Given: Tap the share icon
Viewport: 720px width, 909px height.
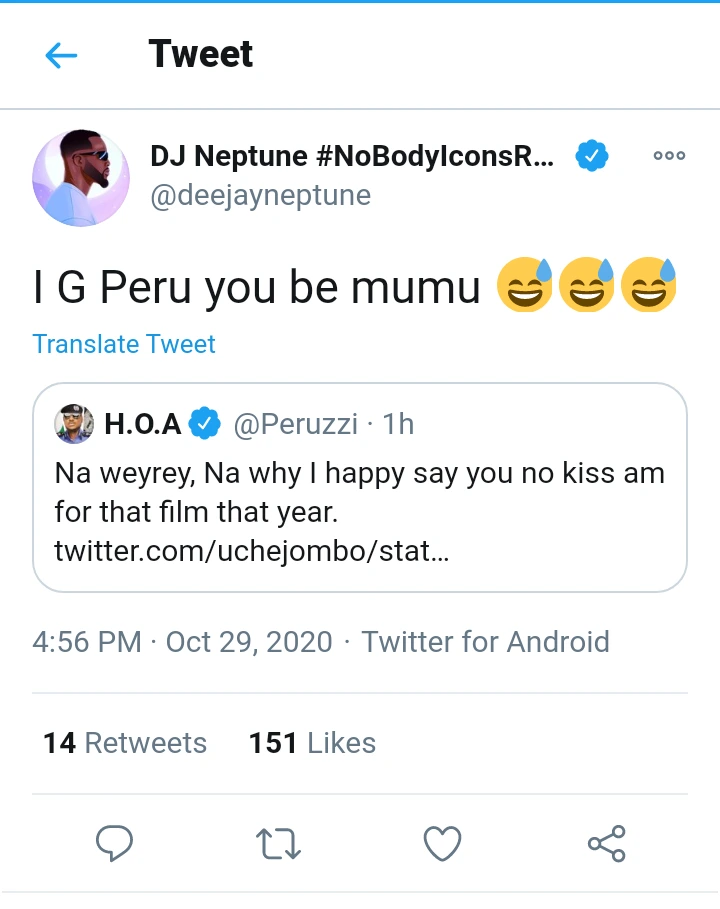Looking at the screenshot, I should tap(606, 844).
